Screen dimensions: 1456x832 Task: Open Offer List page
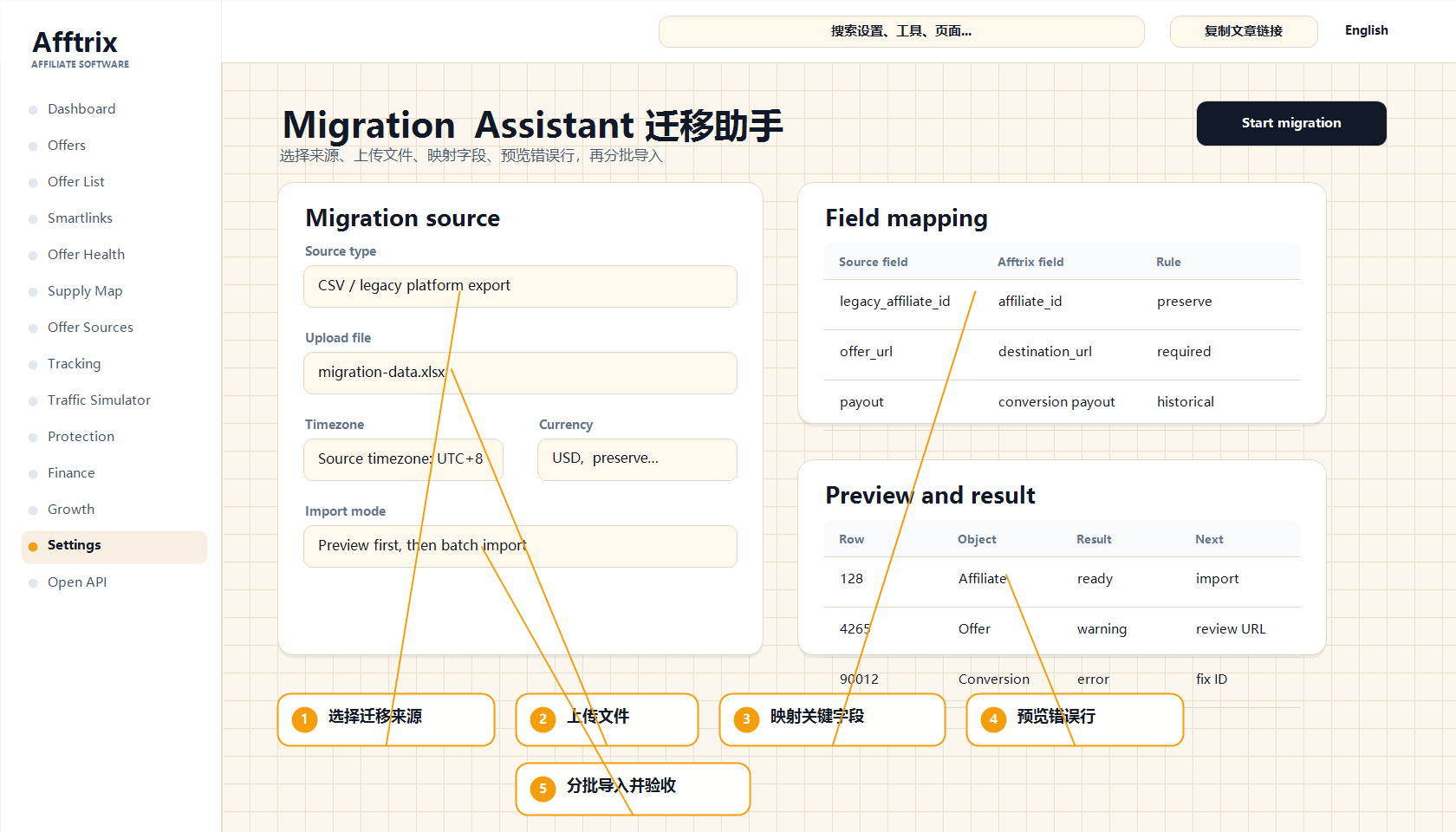[76, 182]
